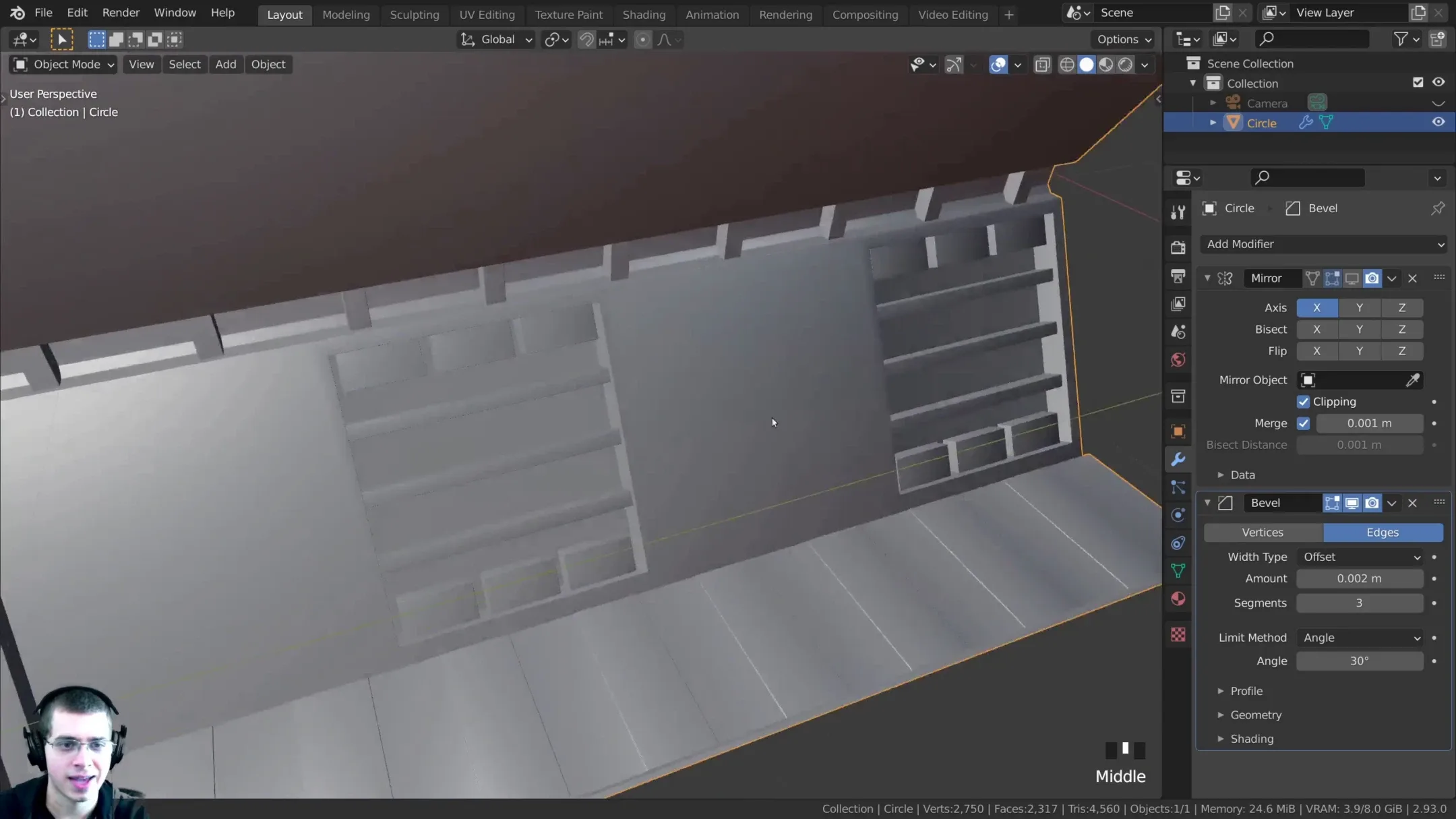Open World Properties (globe icon)

pos(1178,359)
